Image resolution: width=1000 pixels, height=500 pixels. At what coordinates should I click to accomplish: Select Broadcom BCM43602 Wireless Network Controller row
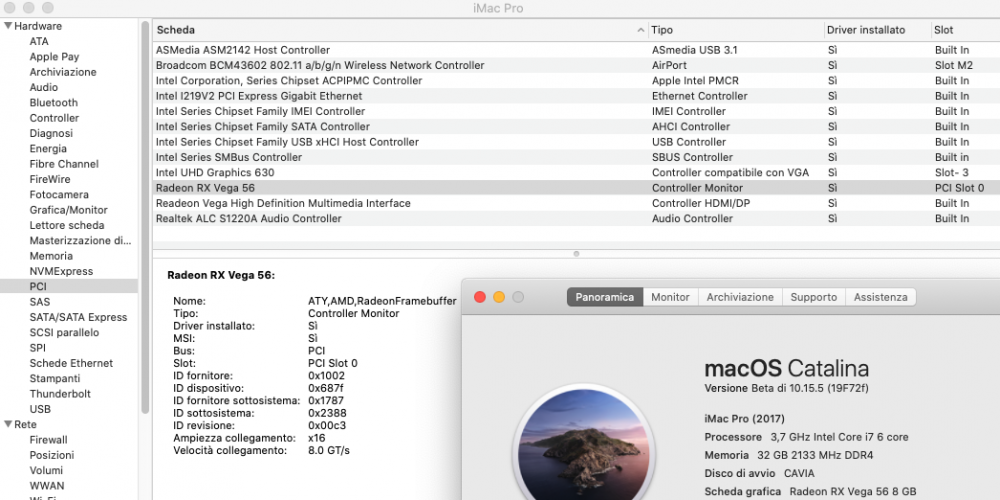pyautogui.click(x=576, y=65)
